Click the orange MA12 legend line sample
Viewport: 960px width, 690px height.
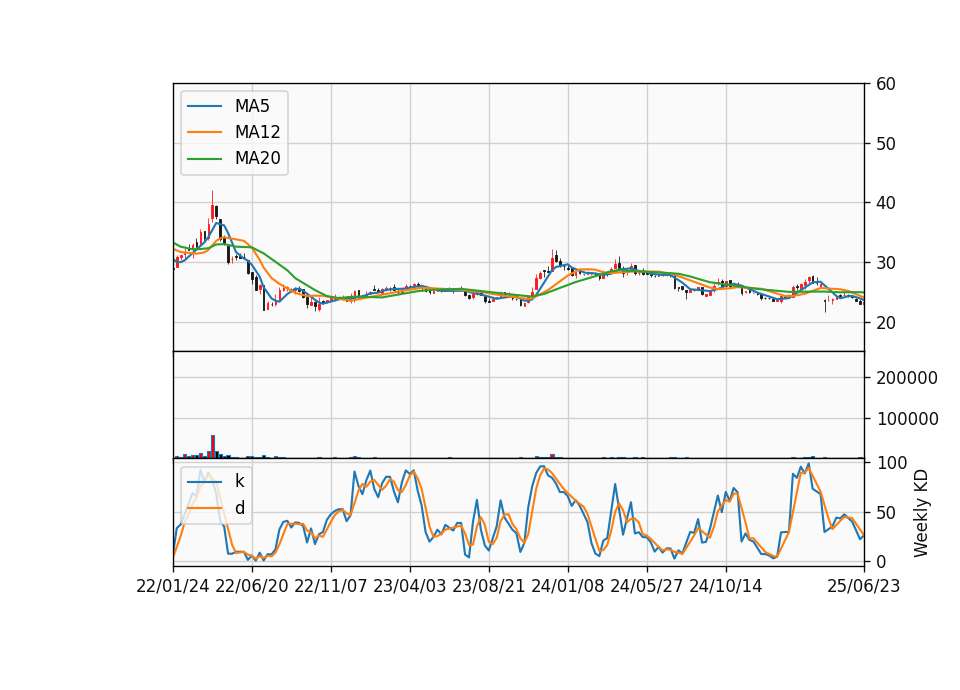point(204,132)
